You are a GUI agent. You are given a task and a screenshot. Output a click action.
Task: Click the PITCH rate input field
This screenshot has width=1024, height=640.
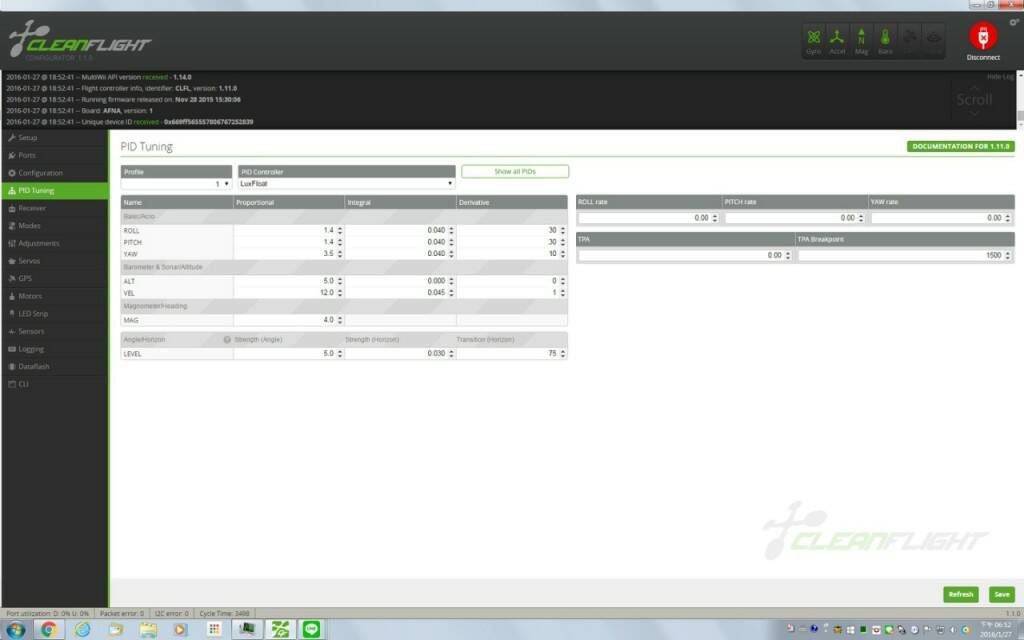(x=795, y=218)
